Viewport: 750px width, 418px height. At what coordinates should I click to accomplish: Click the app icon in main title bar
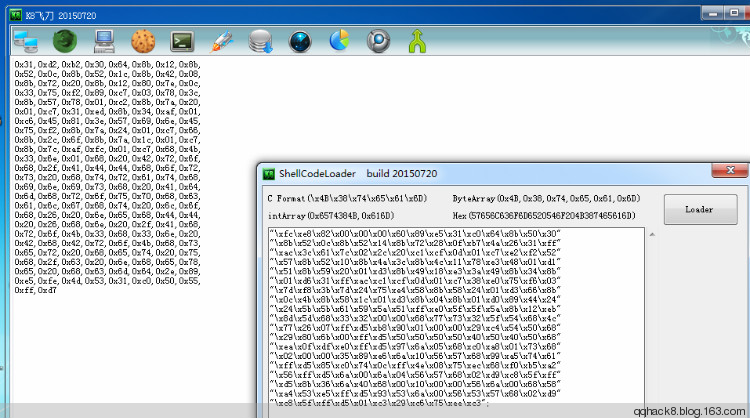pos(16,15)
